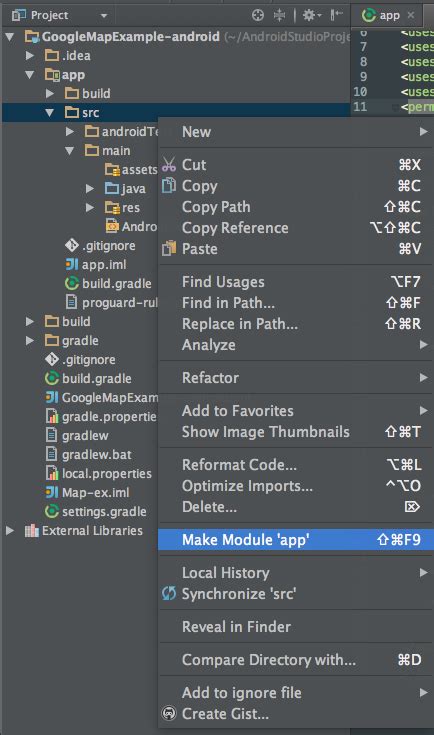The image size is (434, 735).
Task: Open Add to ignore file submenu
Action: click(294, 693)
